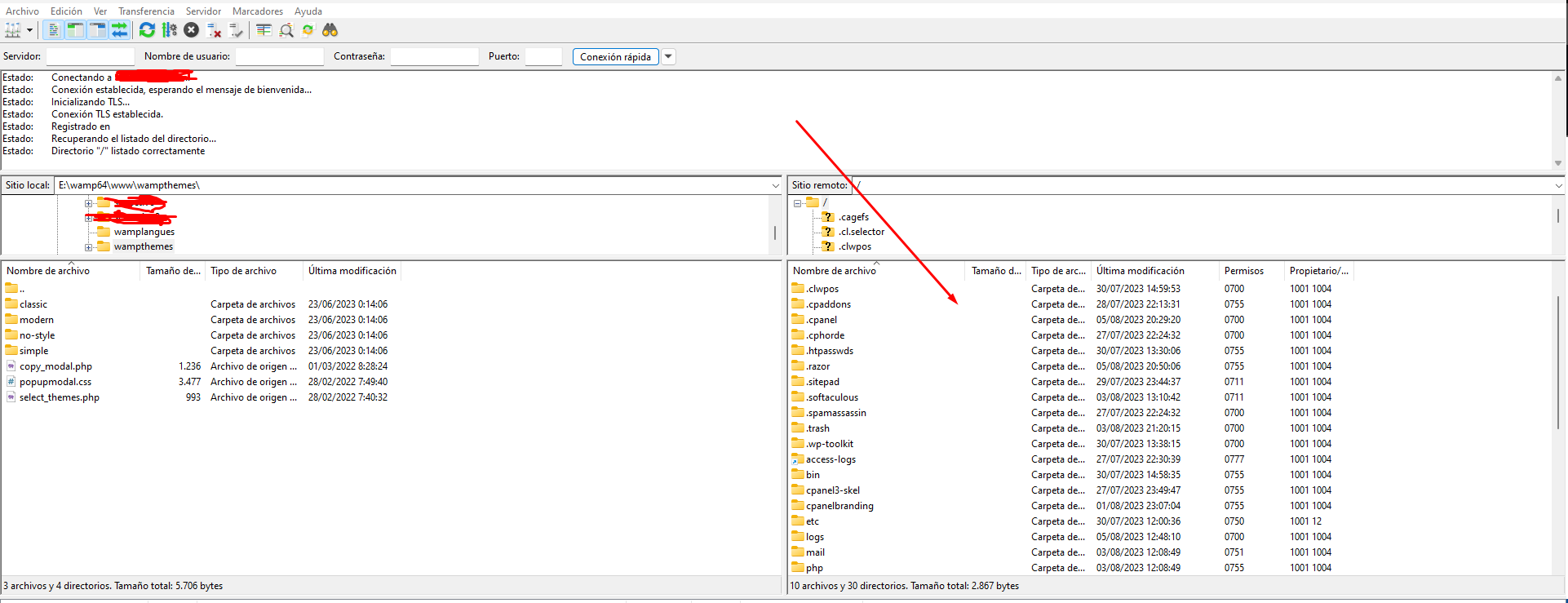Toggle the message log display
Image resolution: width=1568 pixels, height=603 pixels.
click(53, 30)
